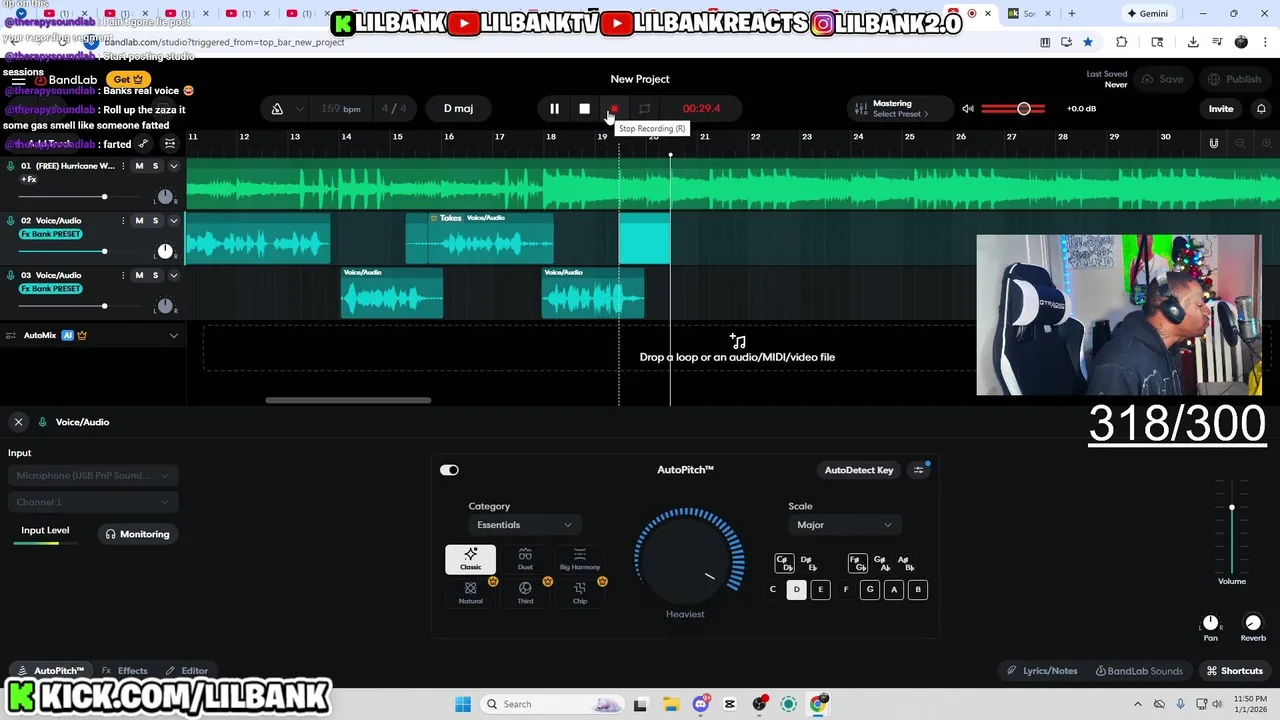This screenshot has height=720, width=1280.
Task: Open track 01 more-options dots
Action: pos(123,166)
